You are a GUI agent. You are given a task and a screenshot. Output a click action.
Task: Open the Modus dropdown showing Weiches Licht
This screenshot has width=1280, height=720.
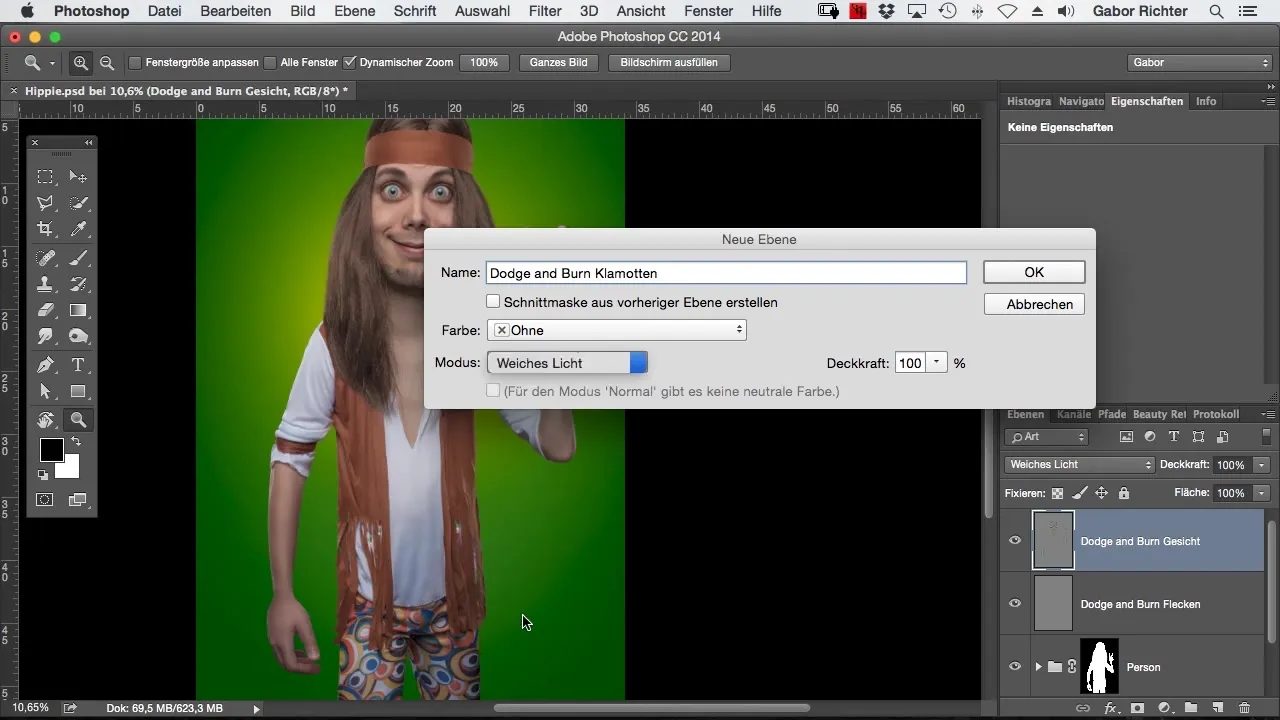(x=567, y=363)
